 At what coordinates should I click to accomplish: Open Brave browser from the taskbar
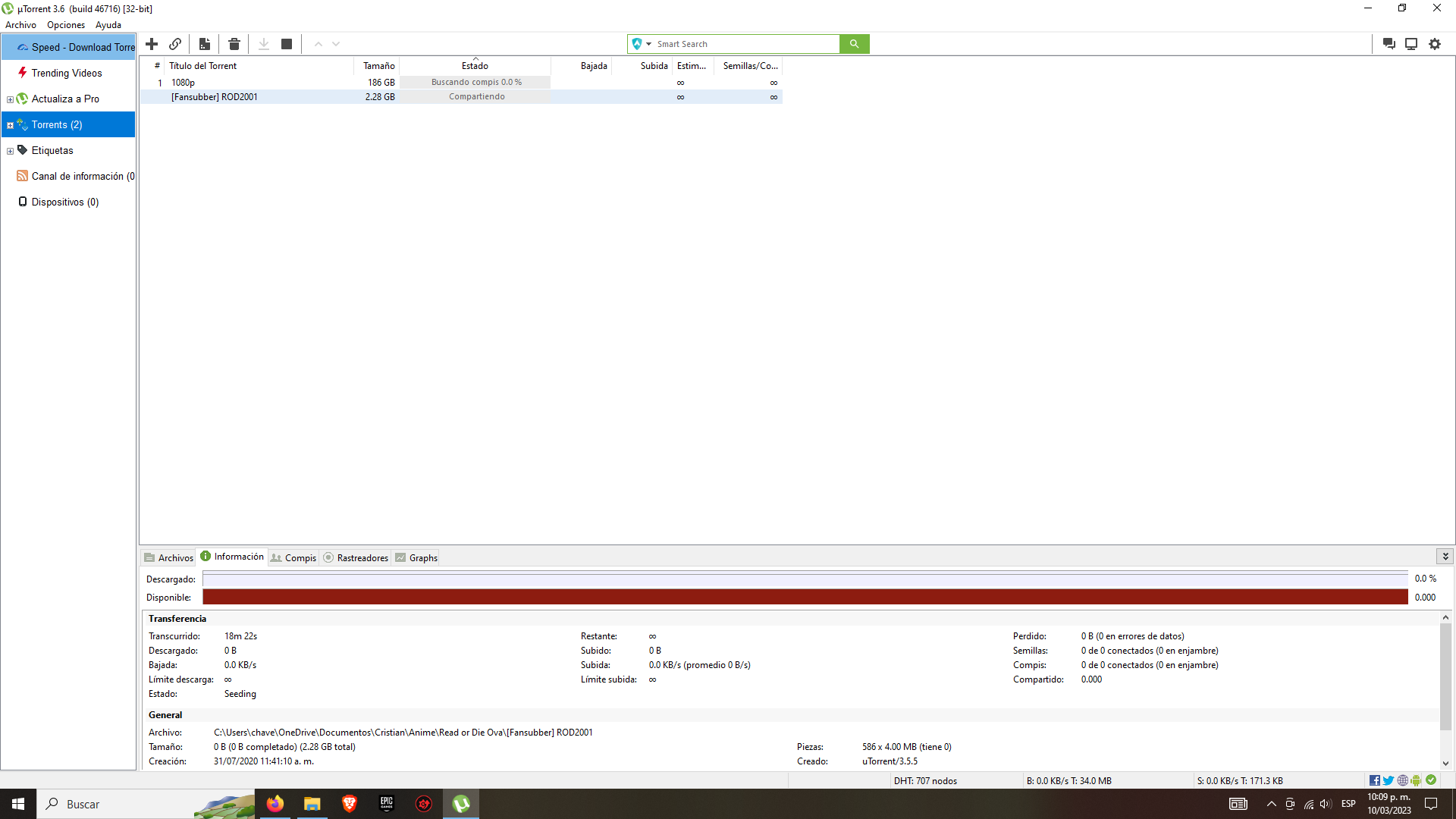[350, 804]
